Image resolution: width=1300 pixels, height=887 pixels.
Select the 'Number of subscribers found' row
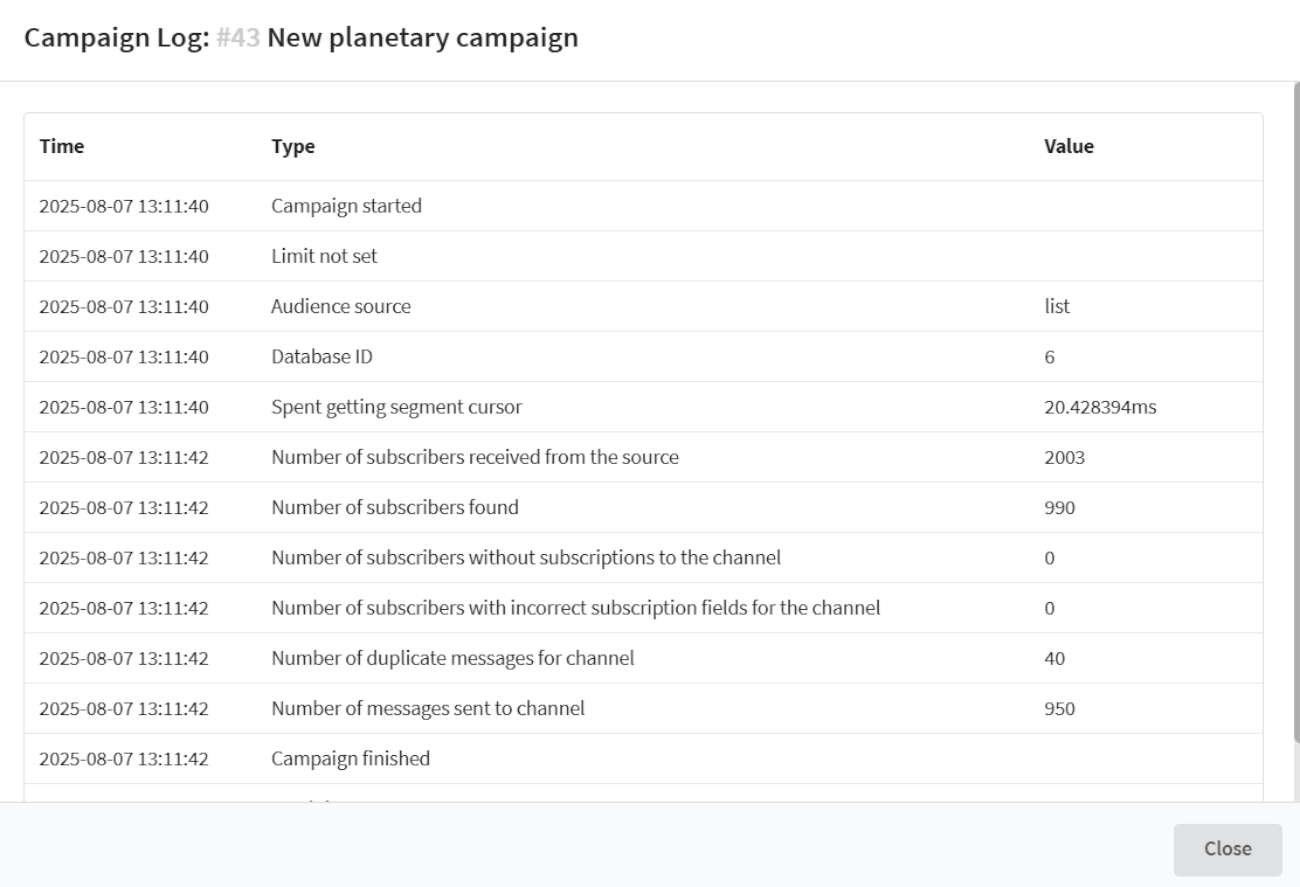(394, 507)
